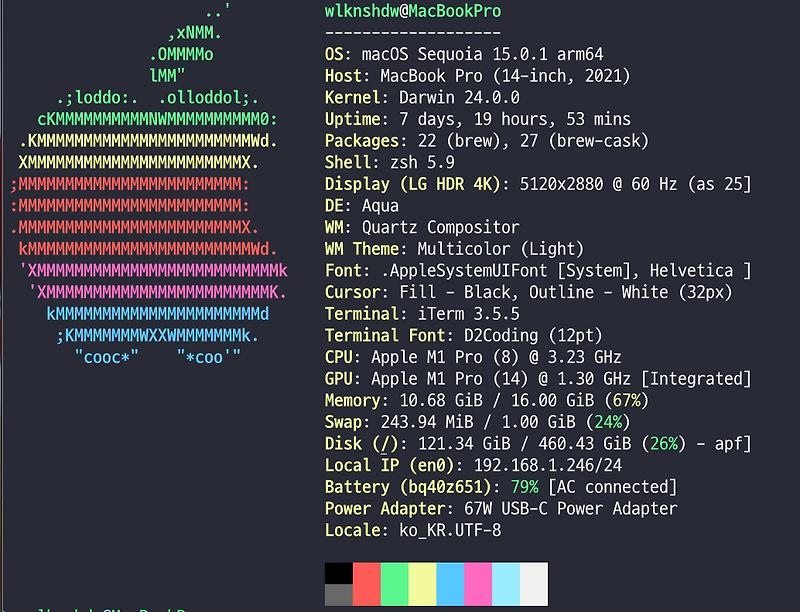Choose the pink magenta palette swatch
Screen dimensions: 800x612
point(478,584)
